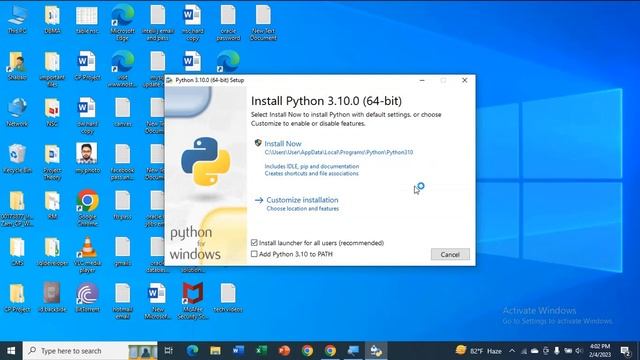This screenshot has height=360, width=640.
Task: Check Add Python 3.10 to PATH
Action: click(x=254, y=254)
